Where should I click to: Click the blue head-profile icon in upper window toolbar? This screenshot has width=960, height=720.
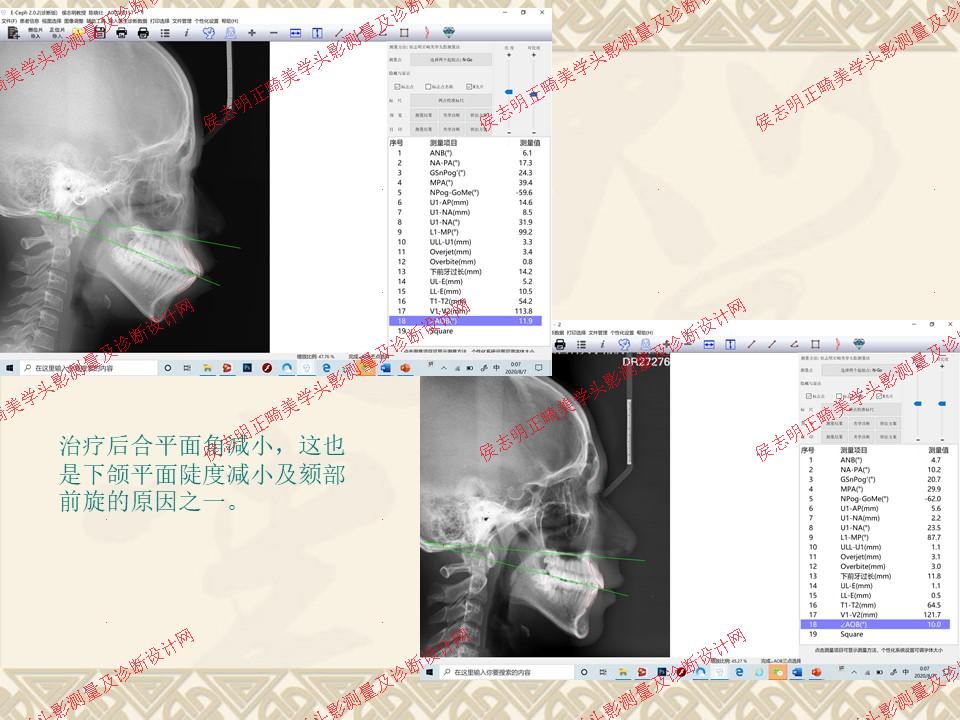click(x=209, y=33)
